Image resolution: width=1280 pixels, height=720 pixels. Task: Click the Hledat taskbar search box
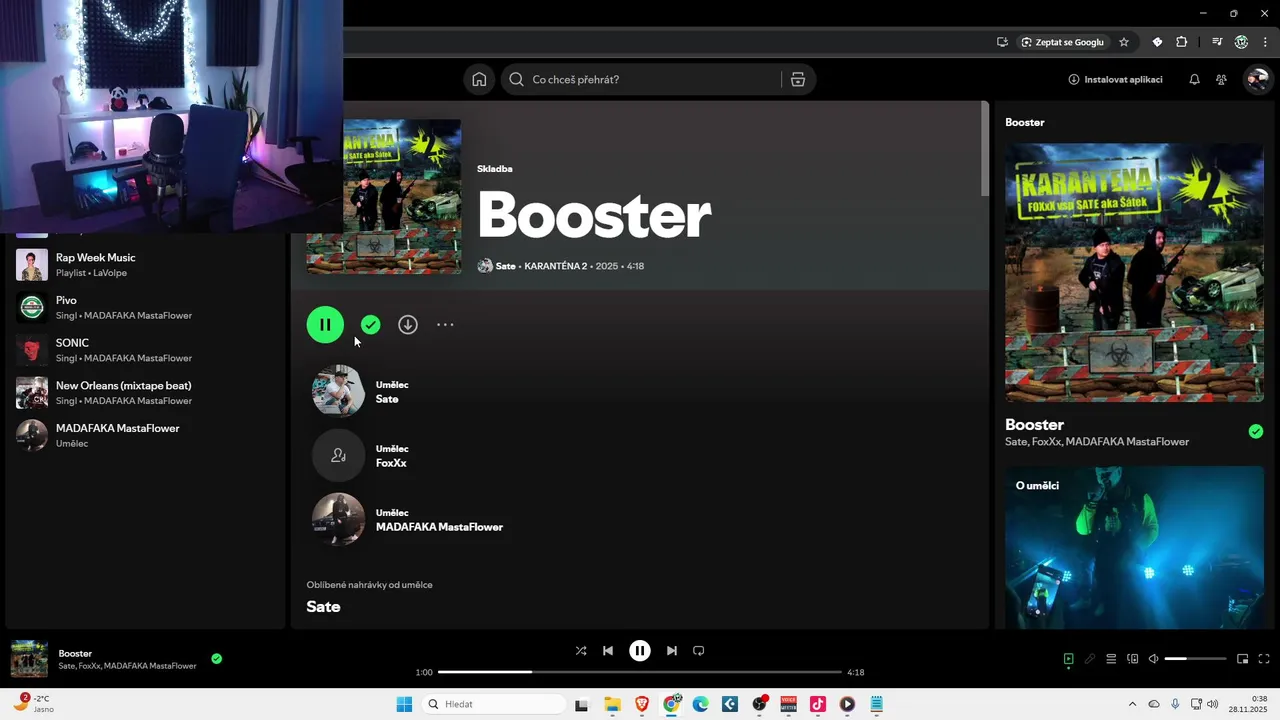[494, 704]
